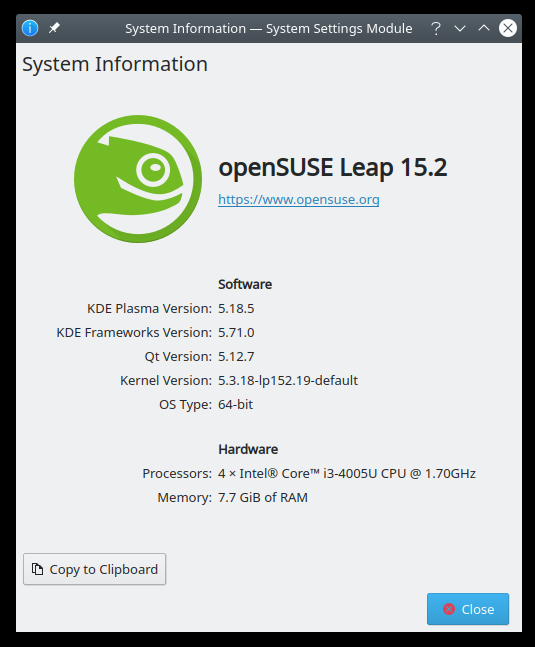Viewport: 535px width, 647px height.
Task: Click the clipboard icon on Copy button
Action: pos(38,569)
